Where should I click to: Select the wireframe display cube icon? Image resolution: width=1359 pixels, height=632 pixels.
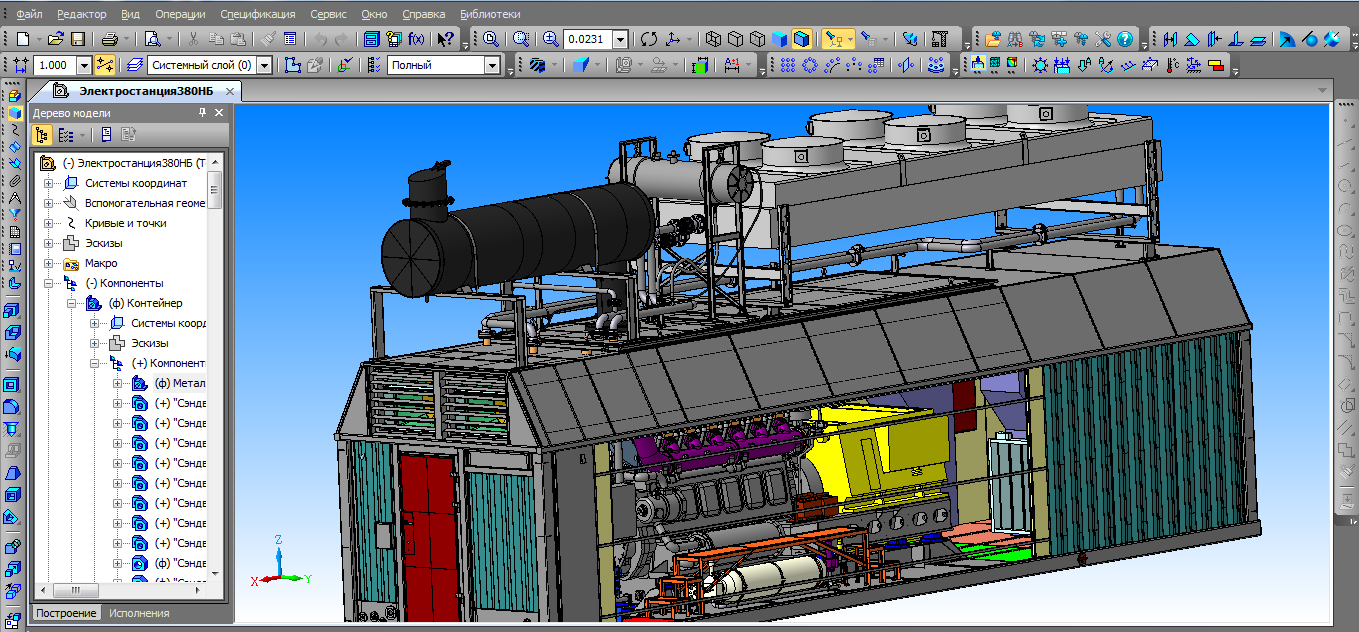713,39
